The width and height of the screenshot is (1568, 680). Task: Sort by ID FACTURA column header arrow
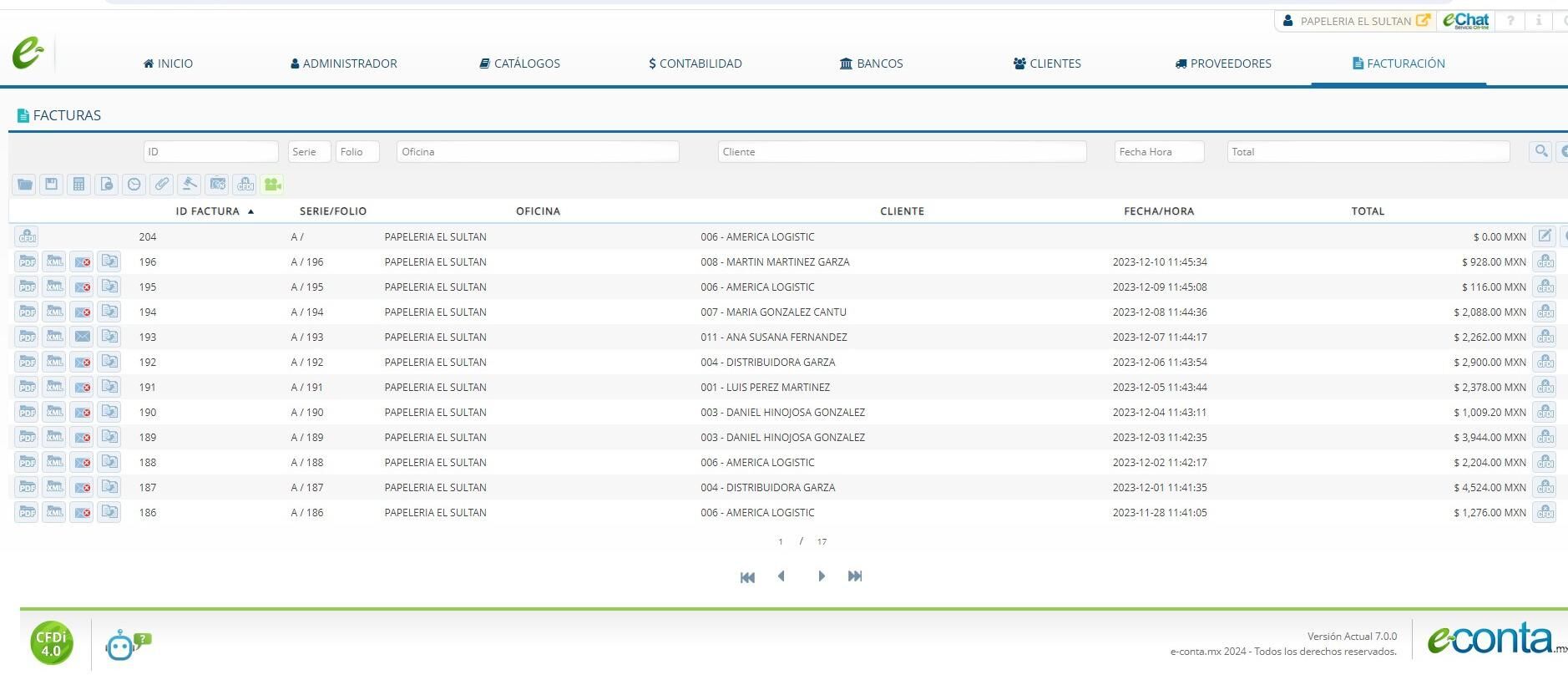[250, 211]
